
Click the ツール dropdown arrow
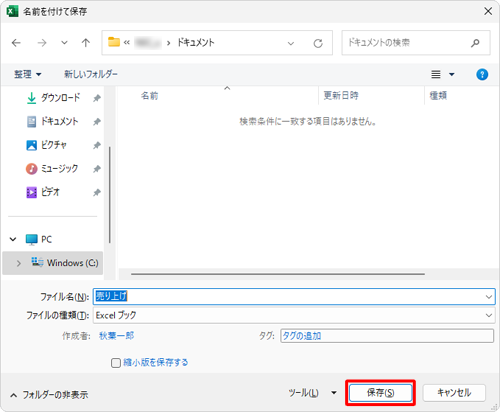coord(334,393)
